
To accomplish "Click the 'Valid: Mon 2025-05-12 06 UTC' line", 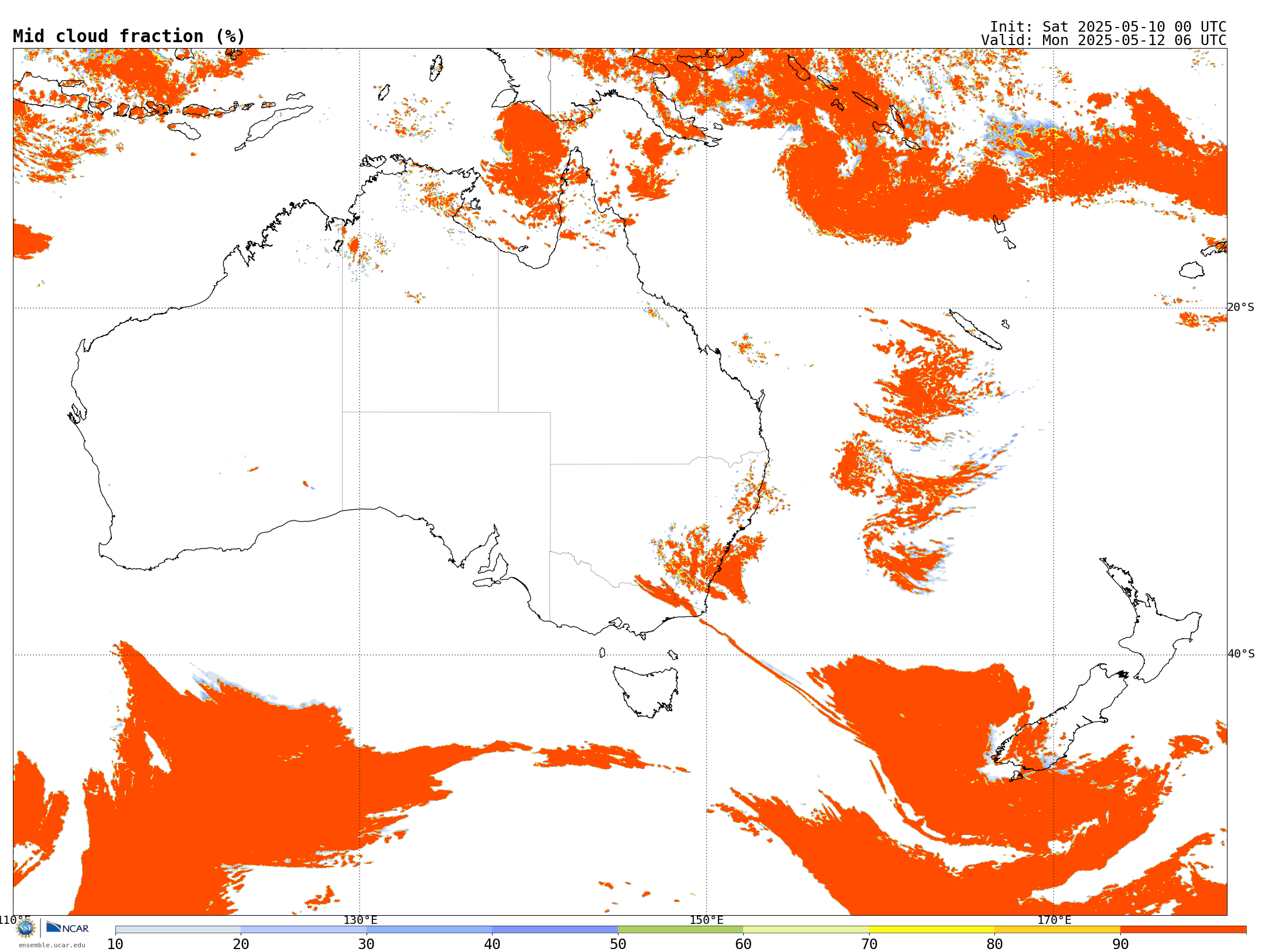I will (x=1103, y=40).
